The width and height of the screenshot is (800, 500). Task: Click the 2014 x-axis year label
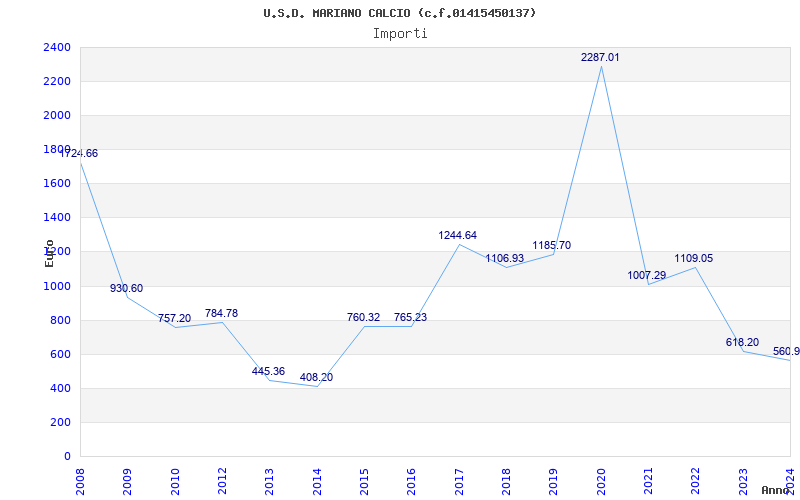coord(317,481)
